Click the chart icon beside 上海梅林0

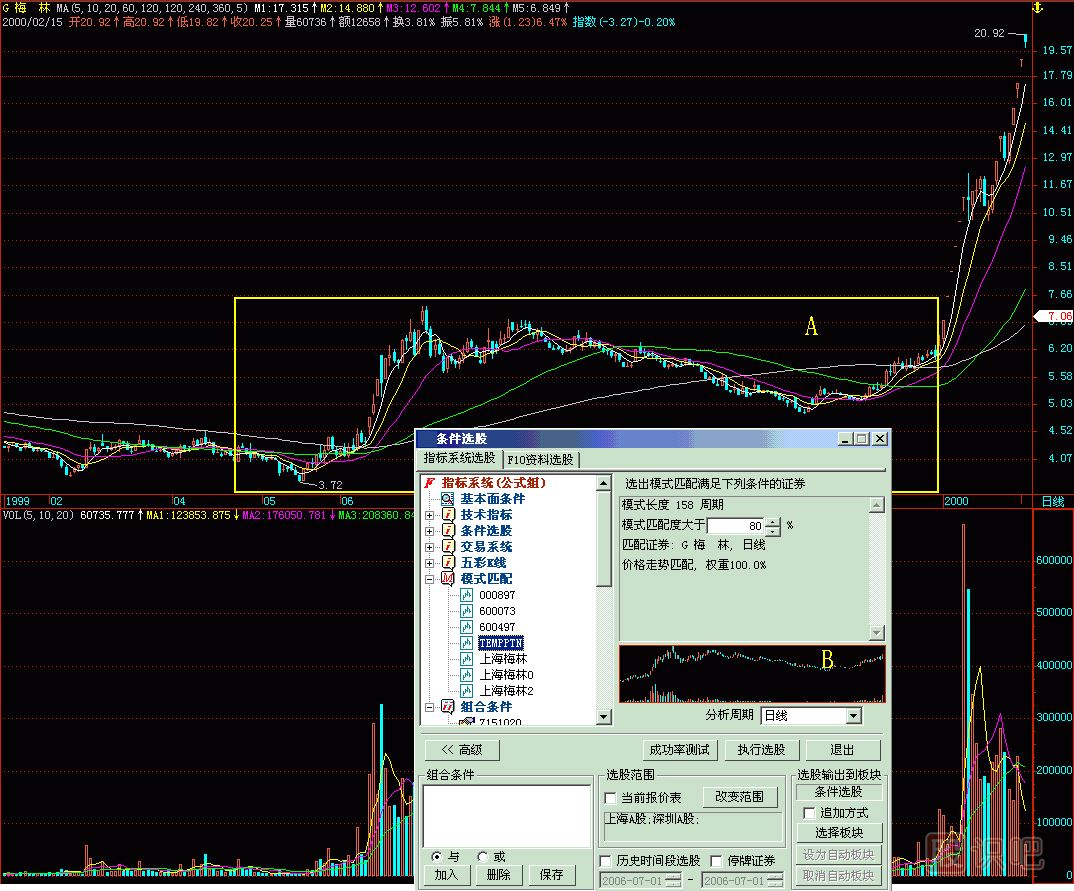[467, 675]
